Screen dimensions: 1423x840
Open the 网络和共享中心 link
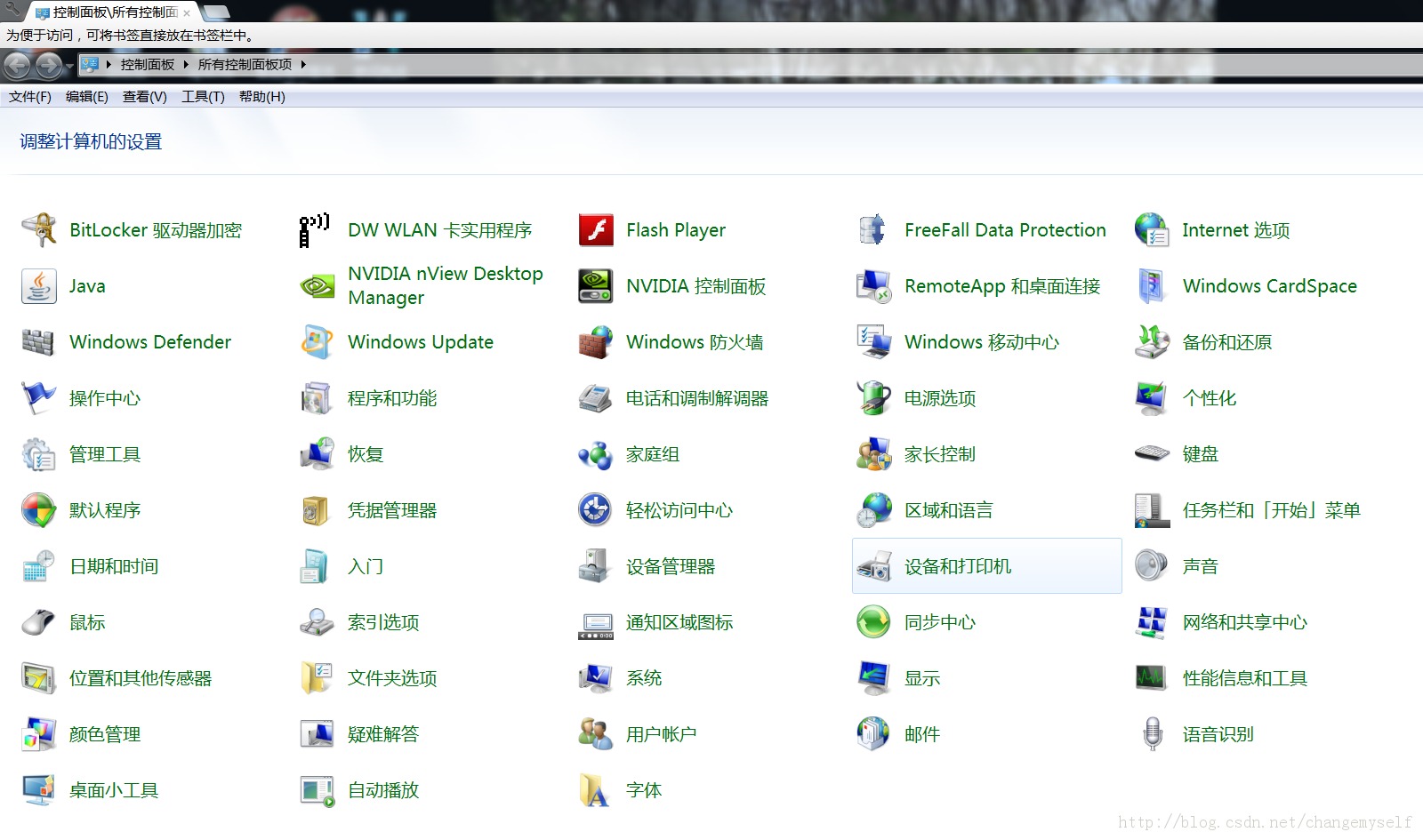point(1245,622)
